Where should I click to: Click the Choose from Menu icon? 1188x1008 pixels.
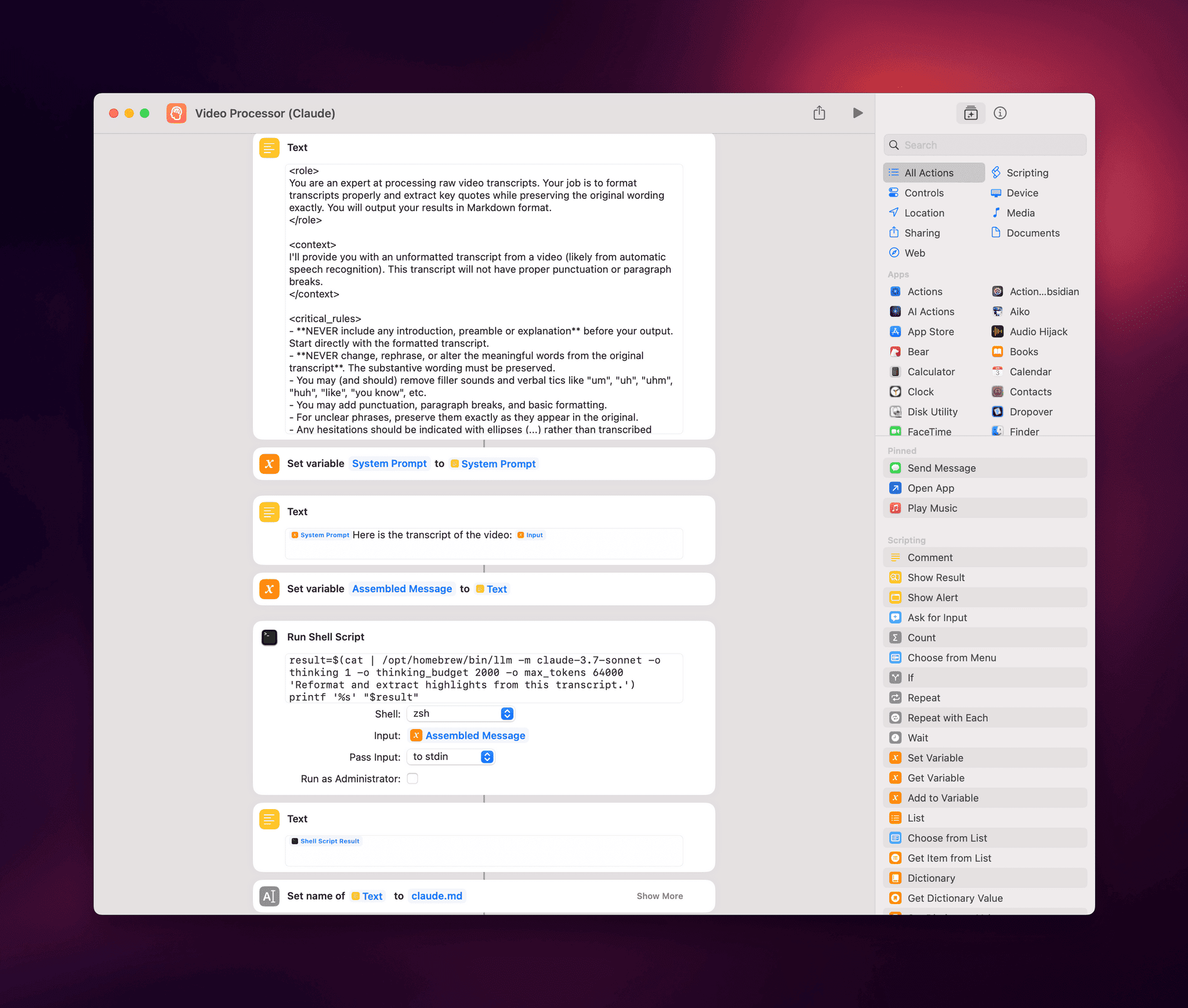pyautogui.click(x=896, y=658)
